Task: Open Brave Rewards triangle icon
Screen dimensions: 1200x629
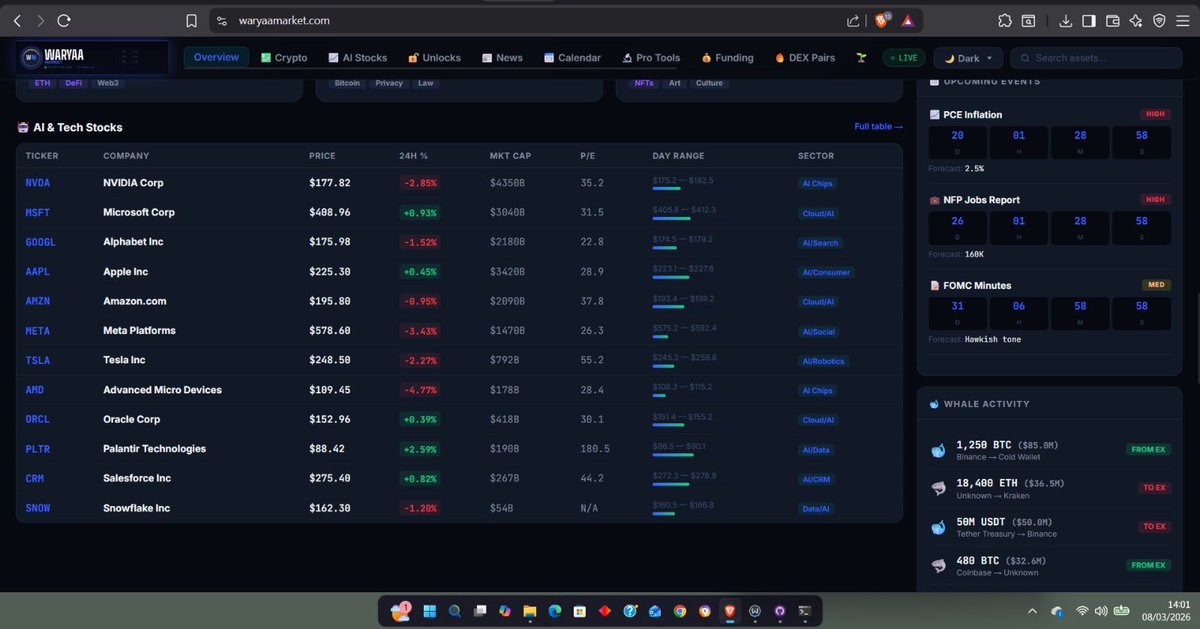Action: (x=907, y=20)
